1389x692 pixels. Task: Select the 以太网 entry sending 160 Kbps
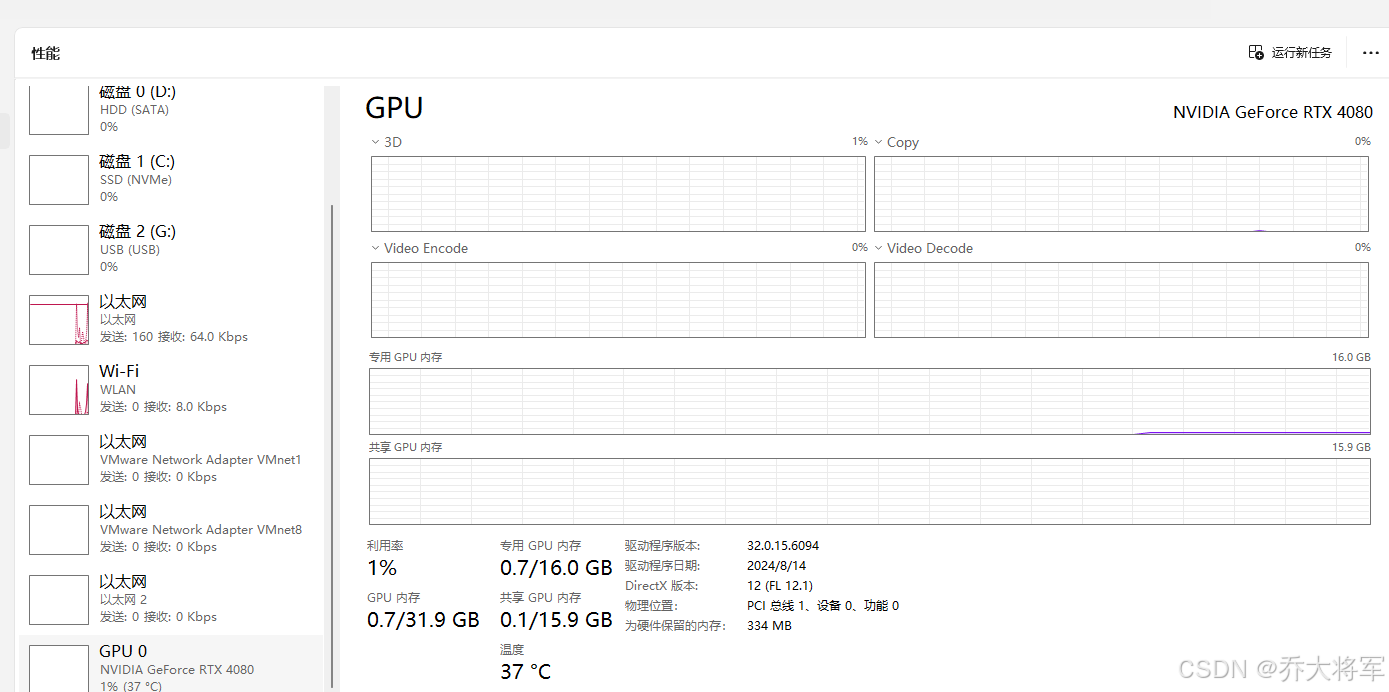click(x=171, y=320)
